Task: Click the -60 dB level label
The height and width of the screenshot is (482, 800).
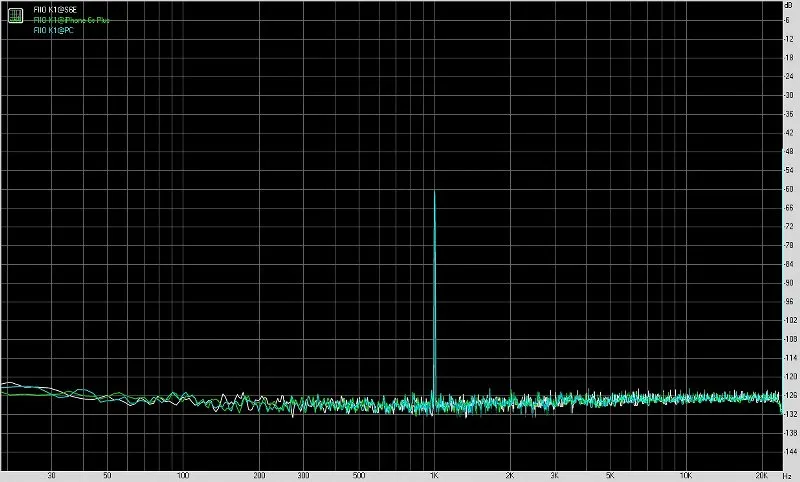Action: click(x=789, y=189)
